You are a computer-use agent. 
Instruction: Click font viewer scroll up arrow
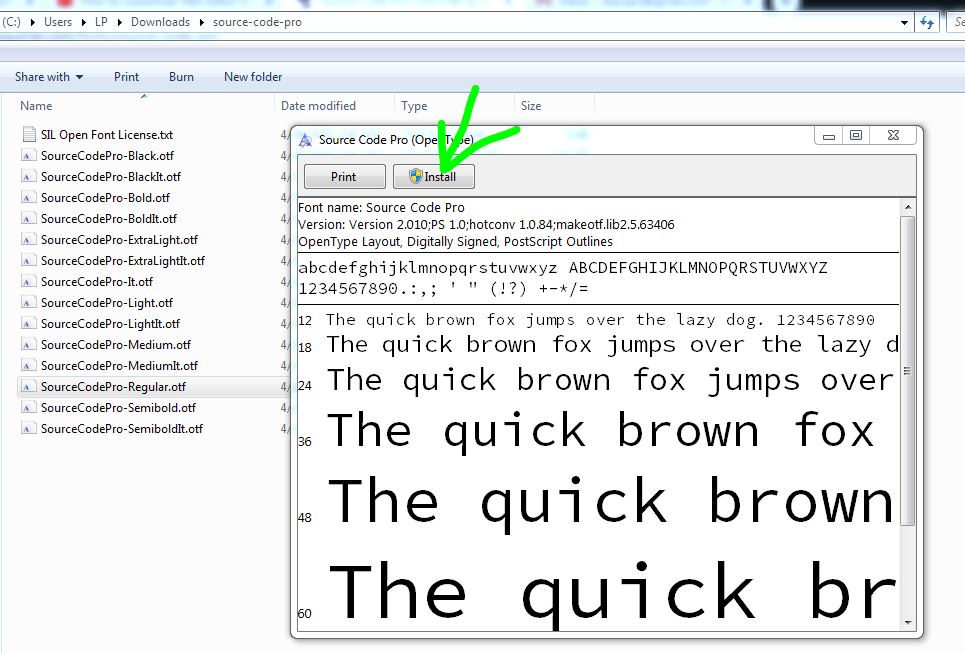click(908, 207)
